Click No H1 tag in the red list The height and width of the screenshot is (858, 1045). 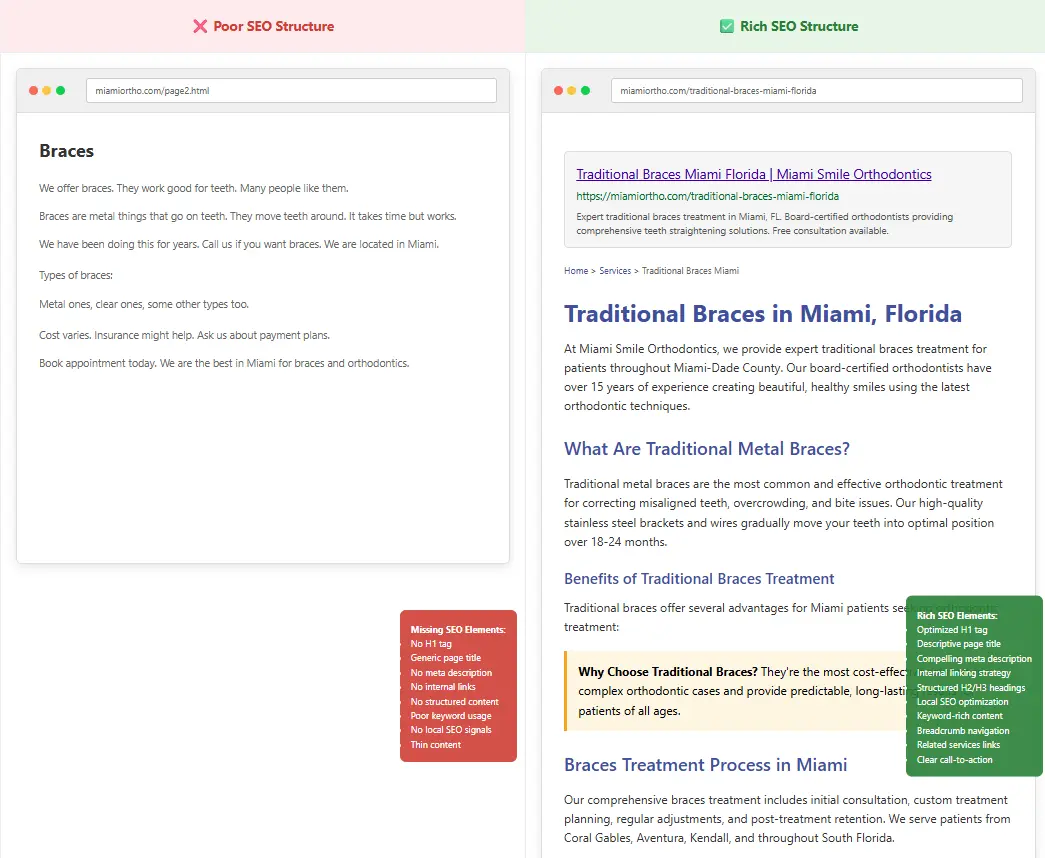coord(431,643)
